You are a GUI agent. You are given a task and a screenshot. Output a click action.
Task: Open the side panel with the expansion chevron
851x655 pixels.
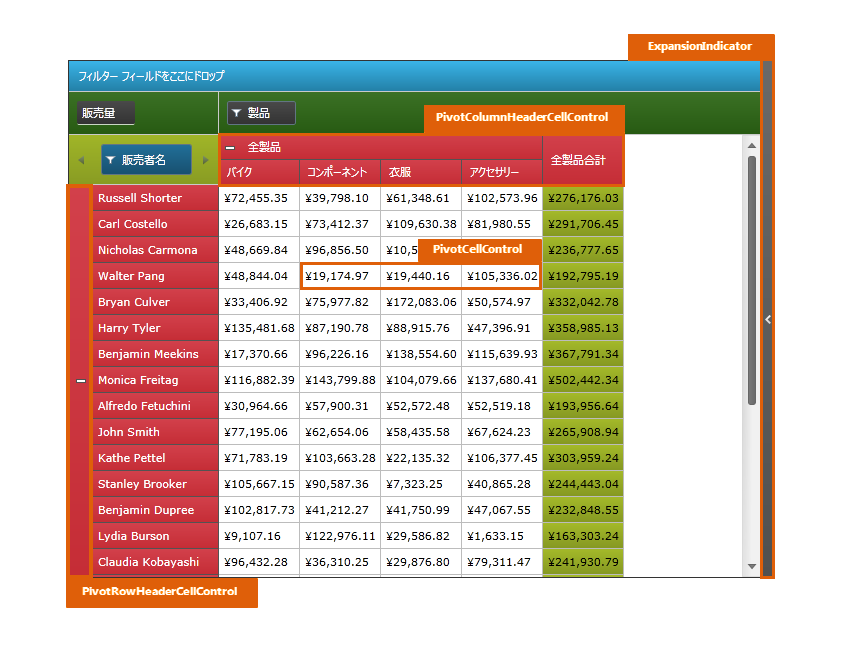click(x=767, y=319)
